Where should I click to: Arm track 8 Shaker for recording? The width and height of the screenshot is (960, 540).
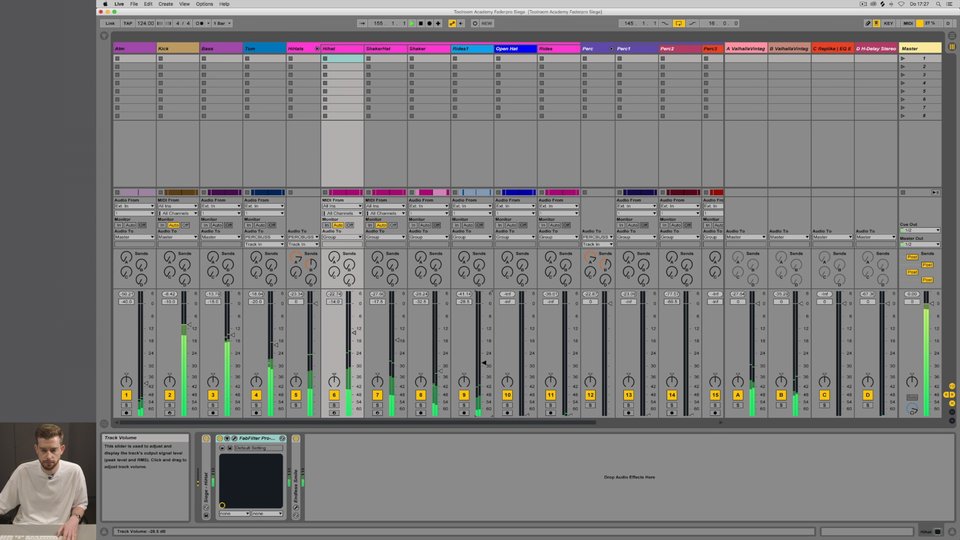(x=421, y=413)
